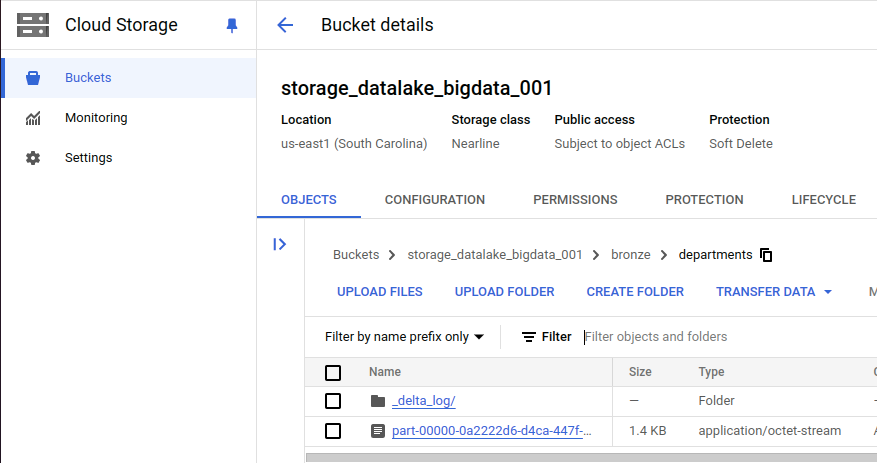The image size is (877, 463).
Task: Click the 'Subject to object ACLs' value
Action: click(619, 144)
